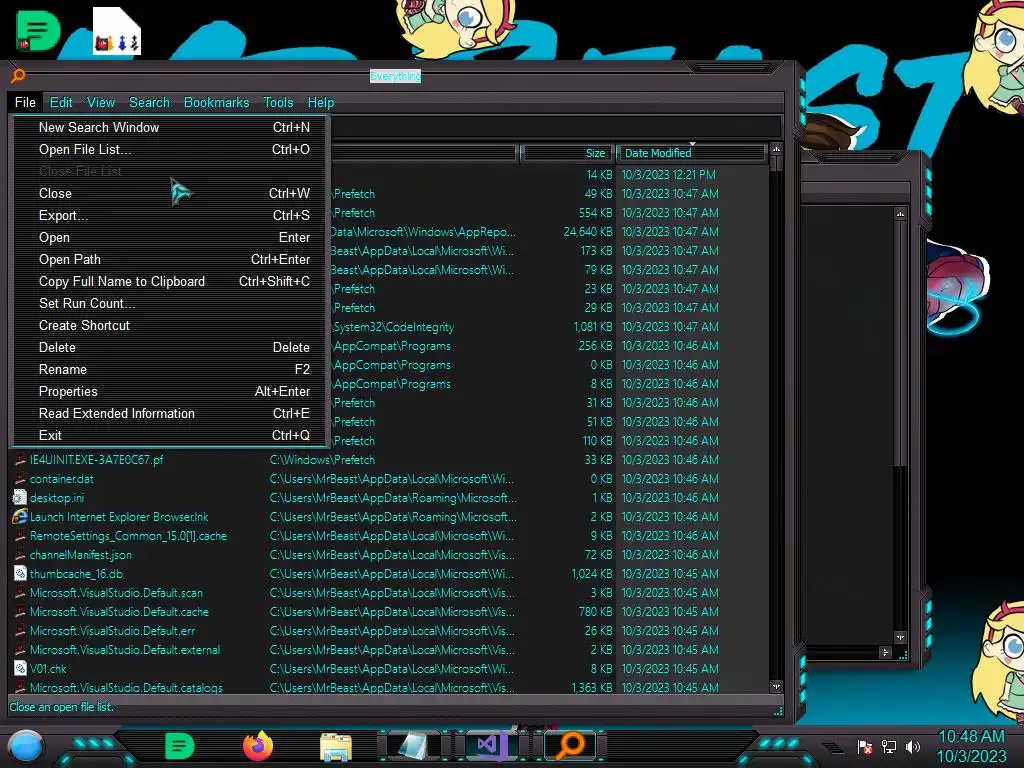This screenshot has width=1024, height=768.
Task: Choose Open File List... menu entry
Action: click(170, 150)
